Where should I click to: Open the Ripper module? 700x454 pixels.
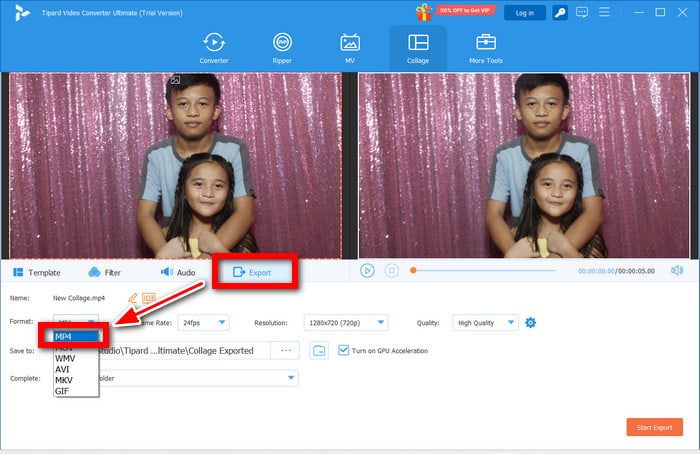pos(283,48)
